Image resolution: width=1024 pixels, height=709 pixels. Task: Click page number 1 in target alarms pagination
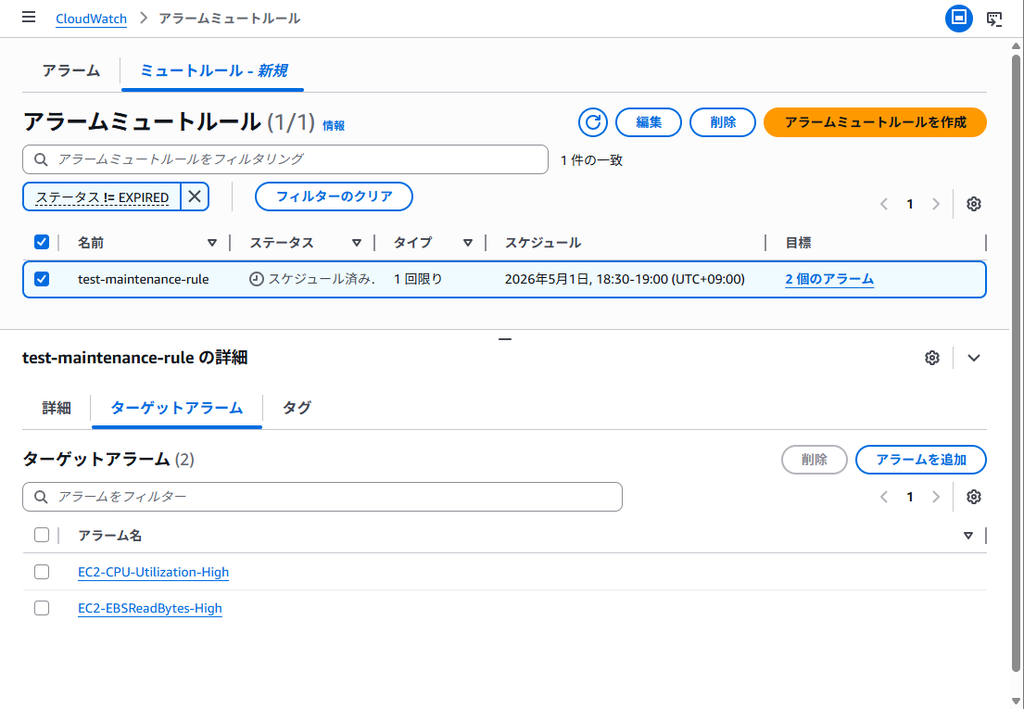[910, 497]
